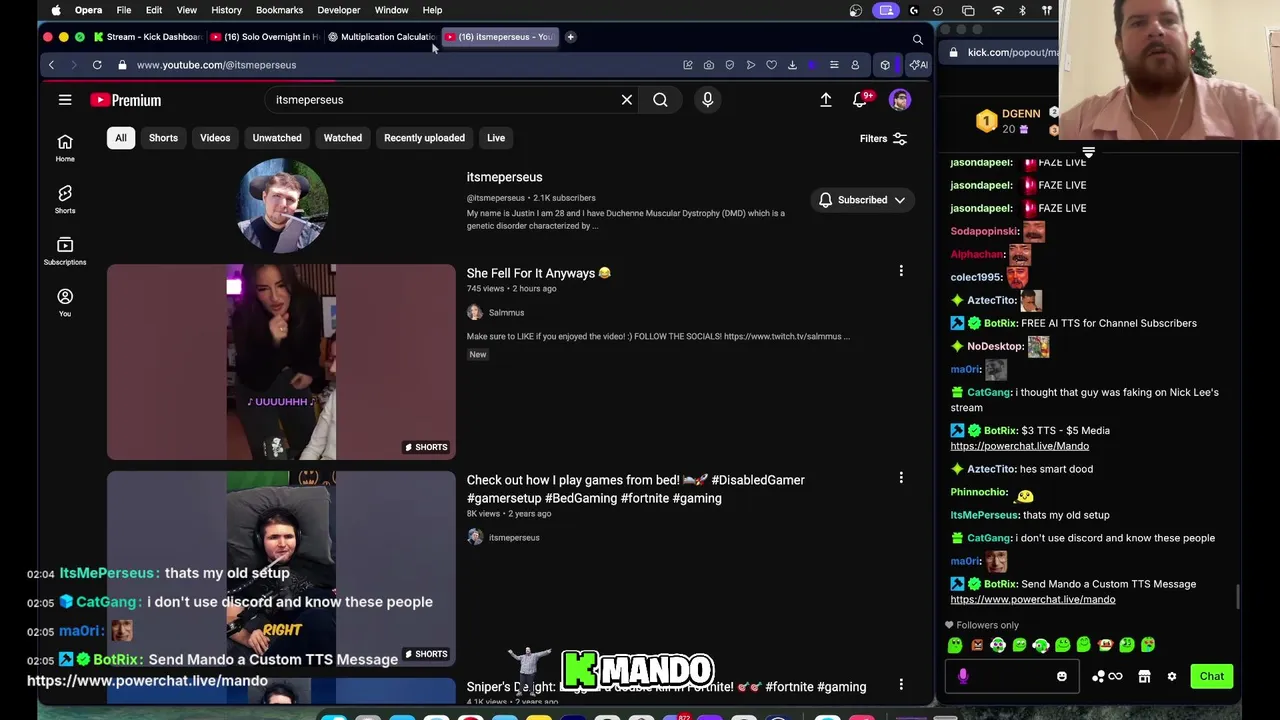Open Opera AI Aria button
1280x720 pixels.
(918, 65)
